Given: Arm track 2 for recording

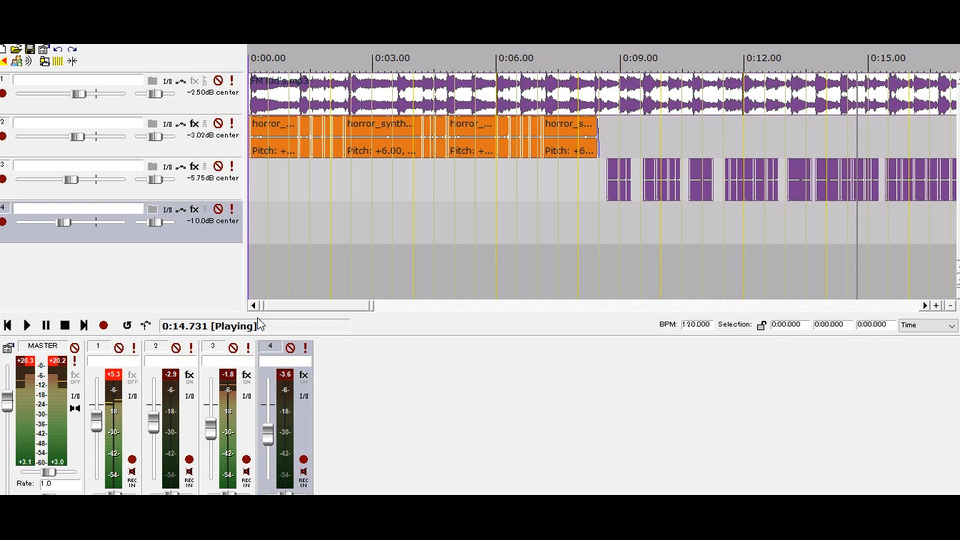Looking at the screenshot, I should coord(3,137).
